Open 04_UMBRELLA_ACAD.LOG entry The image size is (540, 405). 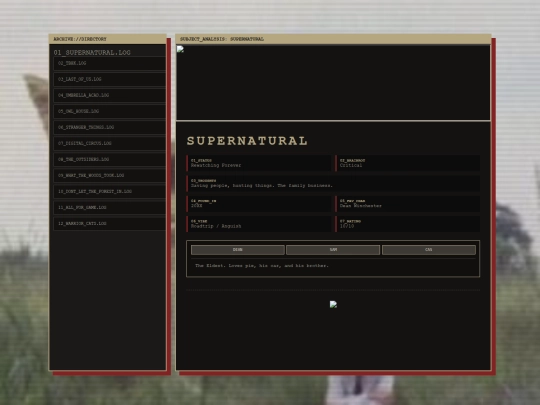[110, 95]
